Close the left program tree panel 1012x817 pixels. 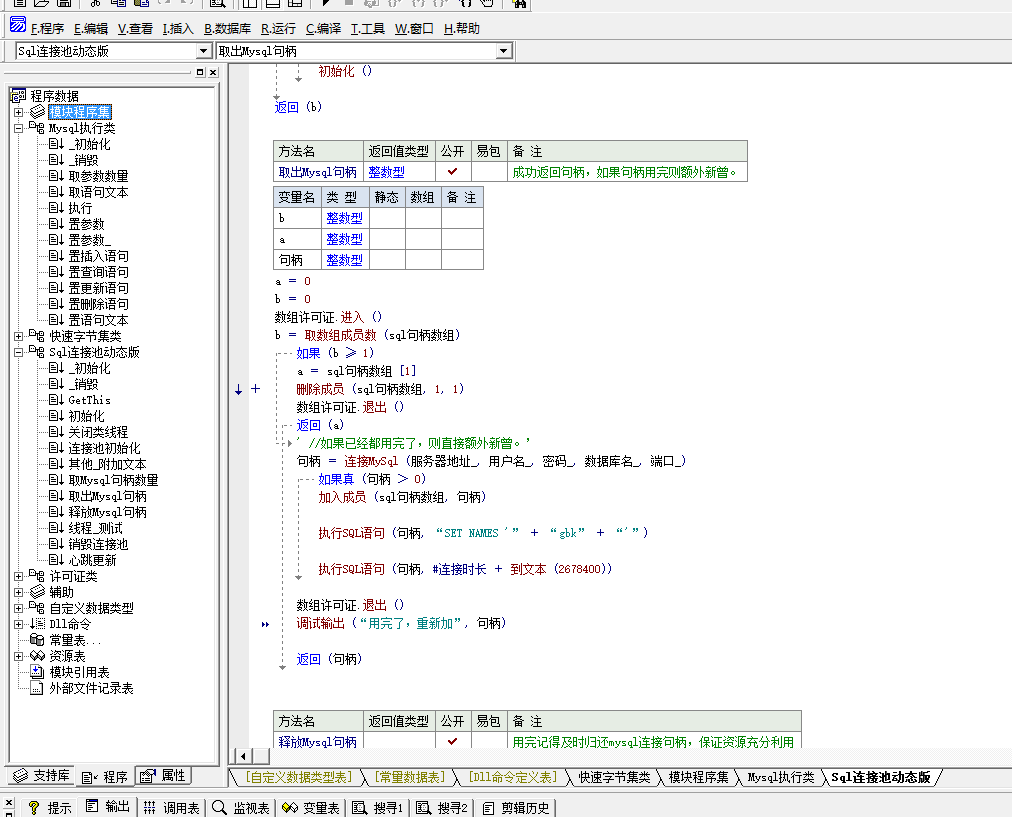(213, 72)
